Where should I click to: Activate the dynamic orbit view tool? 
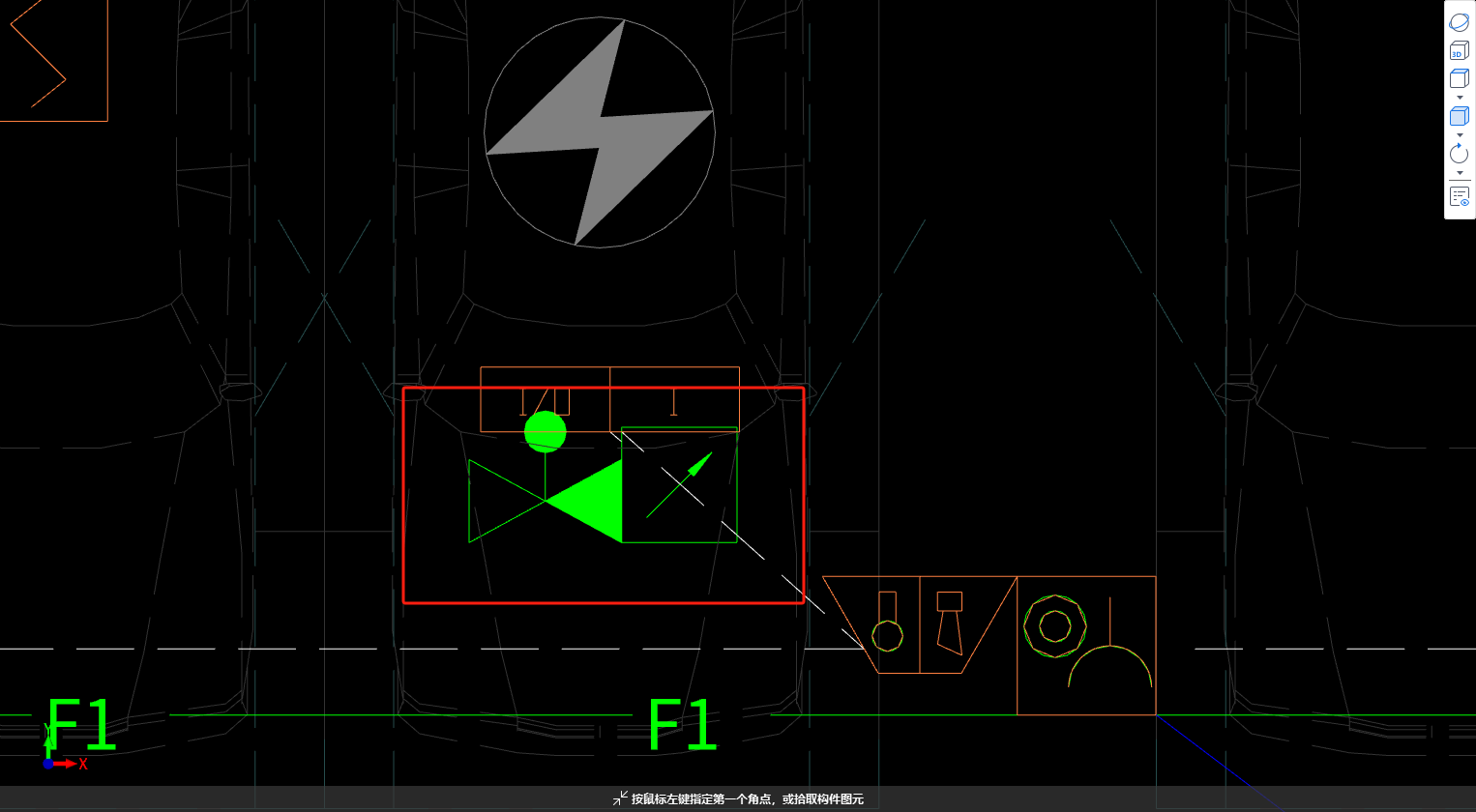click(x=1460, y=22)
